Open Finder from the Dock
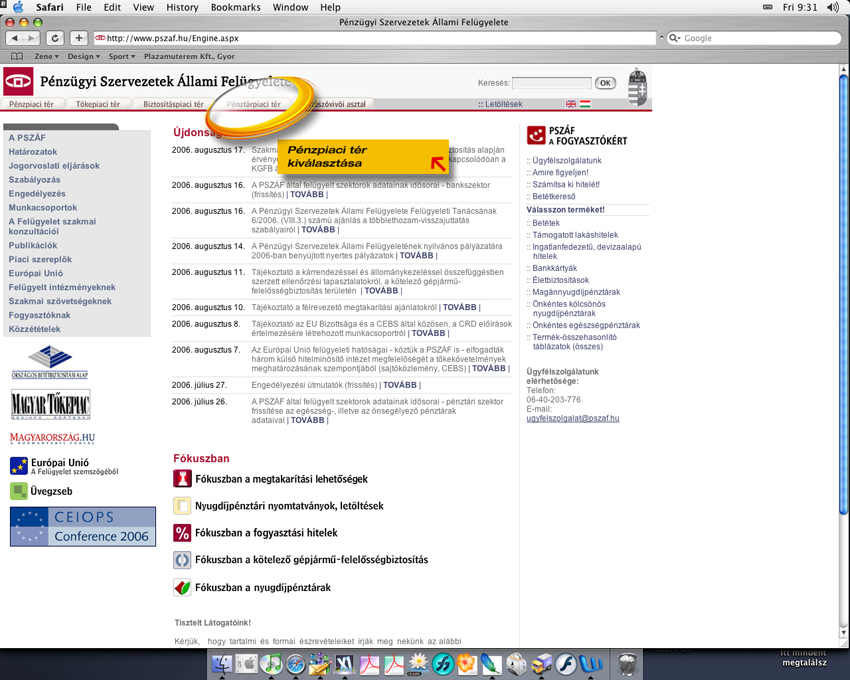The image size is (850, 680). tap(221, 664)
